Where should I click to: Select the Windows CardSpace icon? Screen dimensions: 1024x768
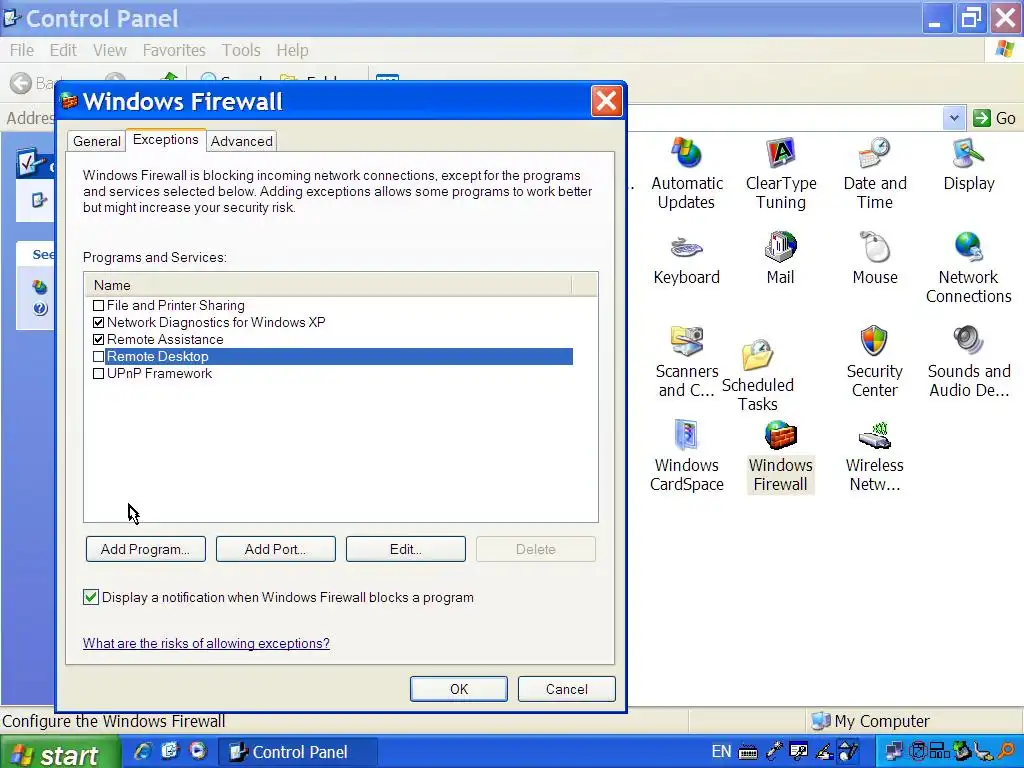click(686, 456)
